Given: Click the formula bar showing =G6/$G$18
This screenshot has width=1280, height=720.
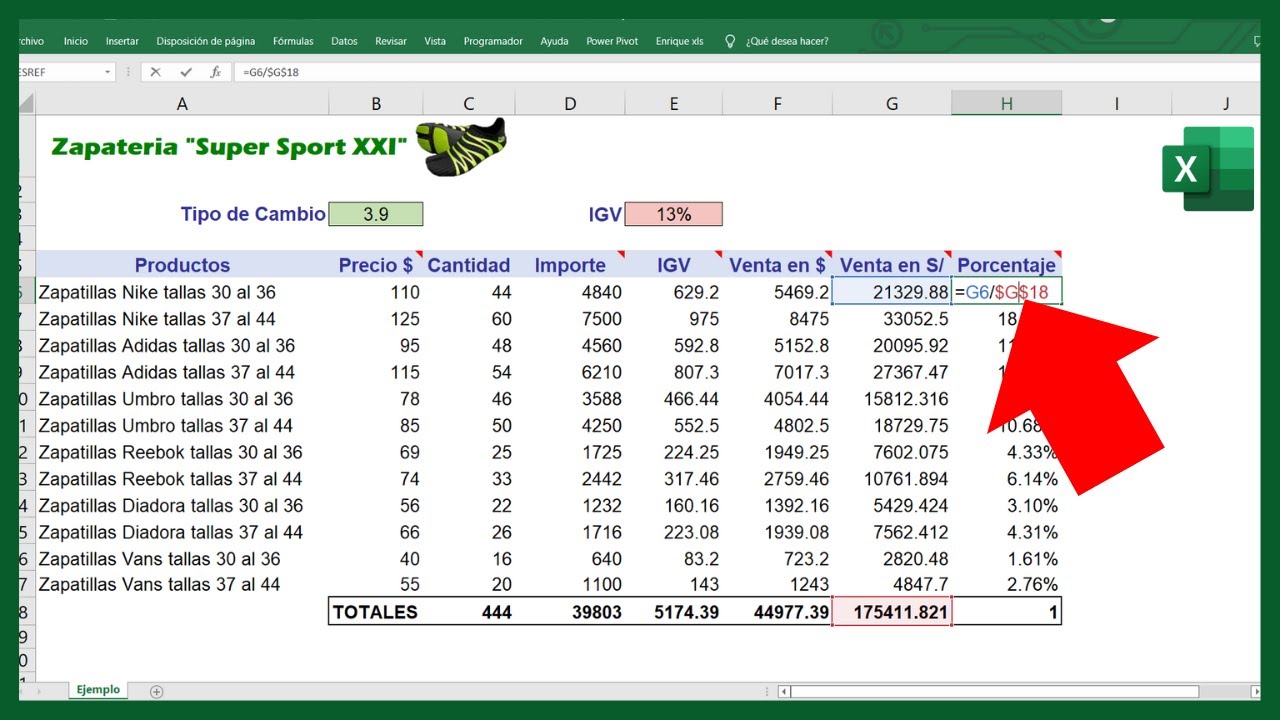Looking at the screenshot, I should click(x=748, y=72).
